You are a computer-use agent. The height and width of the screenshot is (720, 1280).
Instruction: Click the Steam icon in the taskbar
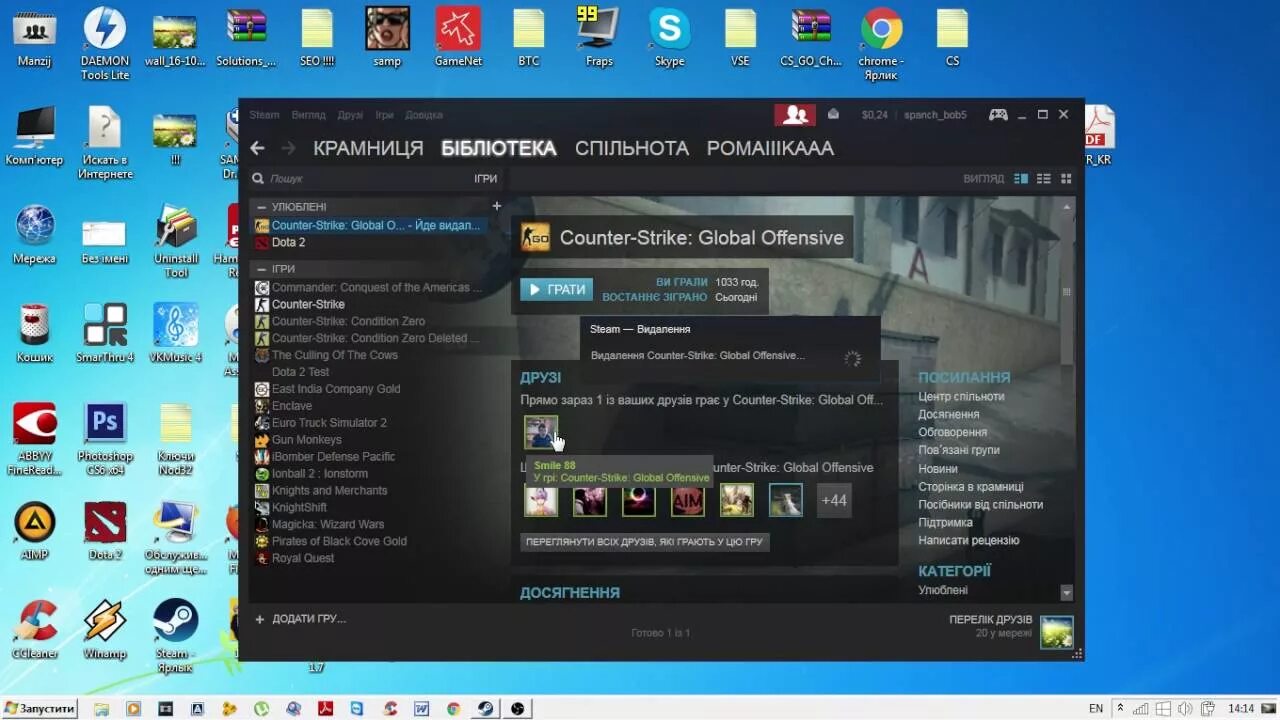[x=485, y=708]
